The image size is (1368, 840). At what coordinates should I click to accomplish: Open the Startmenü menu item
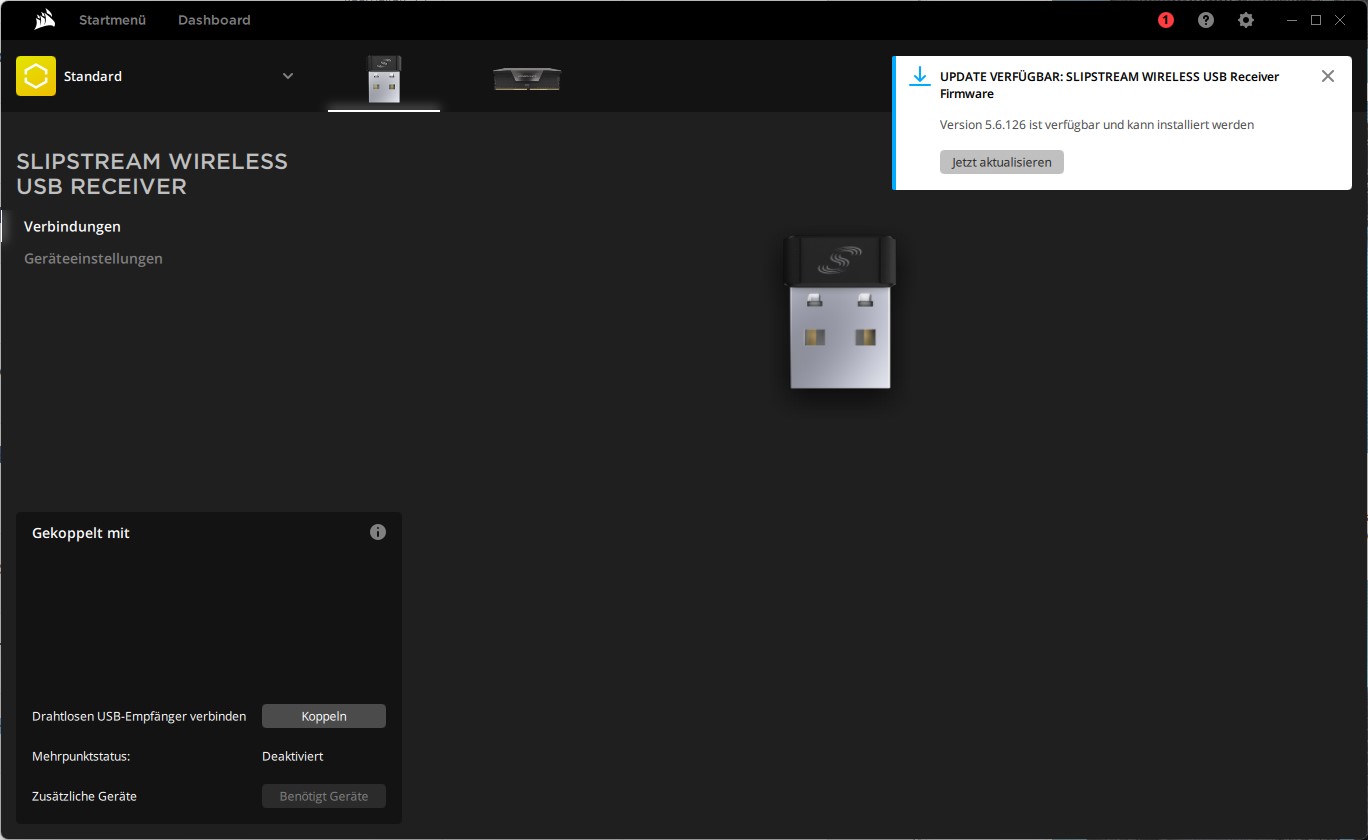[x=112, y=19]
